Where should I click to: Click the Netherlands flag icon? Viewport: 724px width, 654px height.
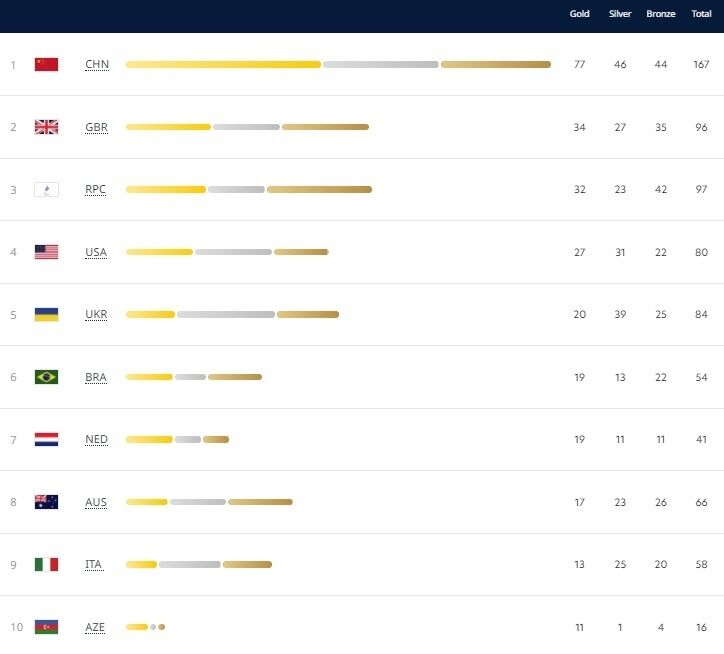[46, 439]
